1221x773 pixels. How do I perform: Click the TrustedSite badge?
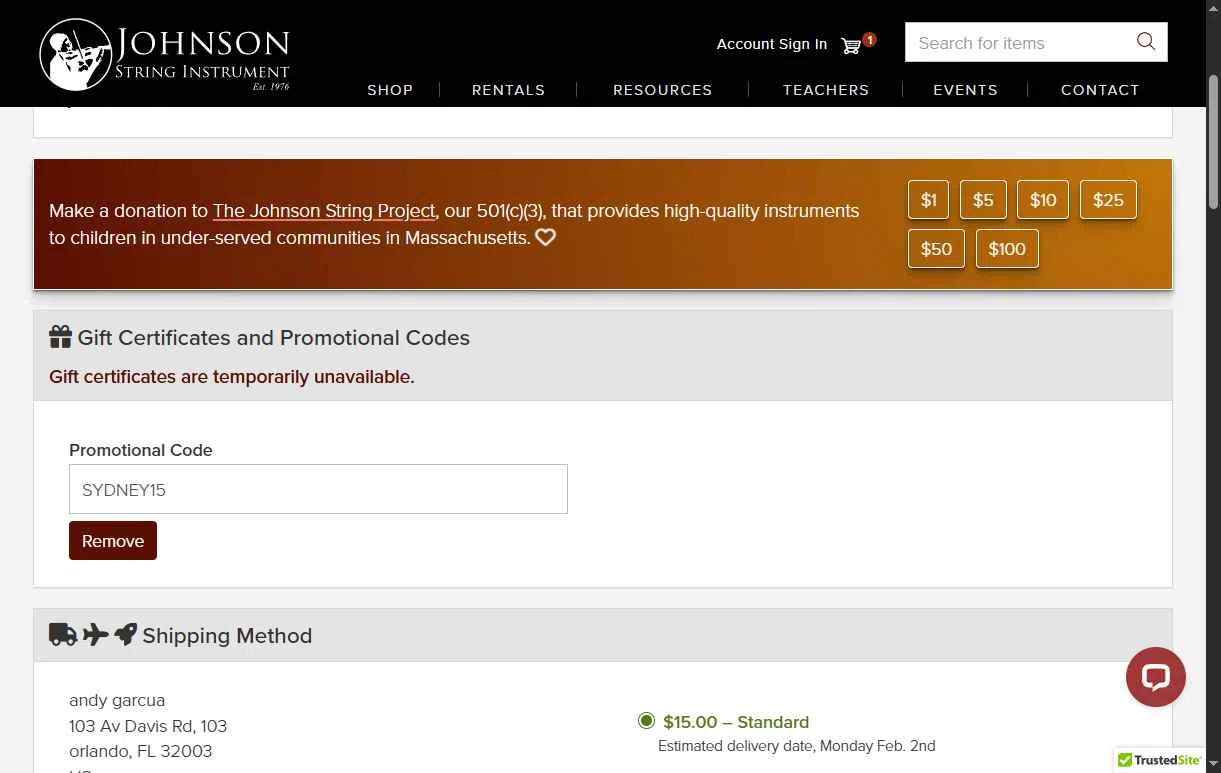pos(1160,760)
